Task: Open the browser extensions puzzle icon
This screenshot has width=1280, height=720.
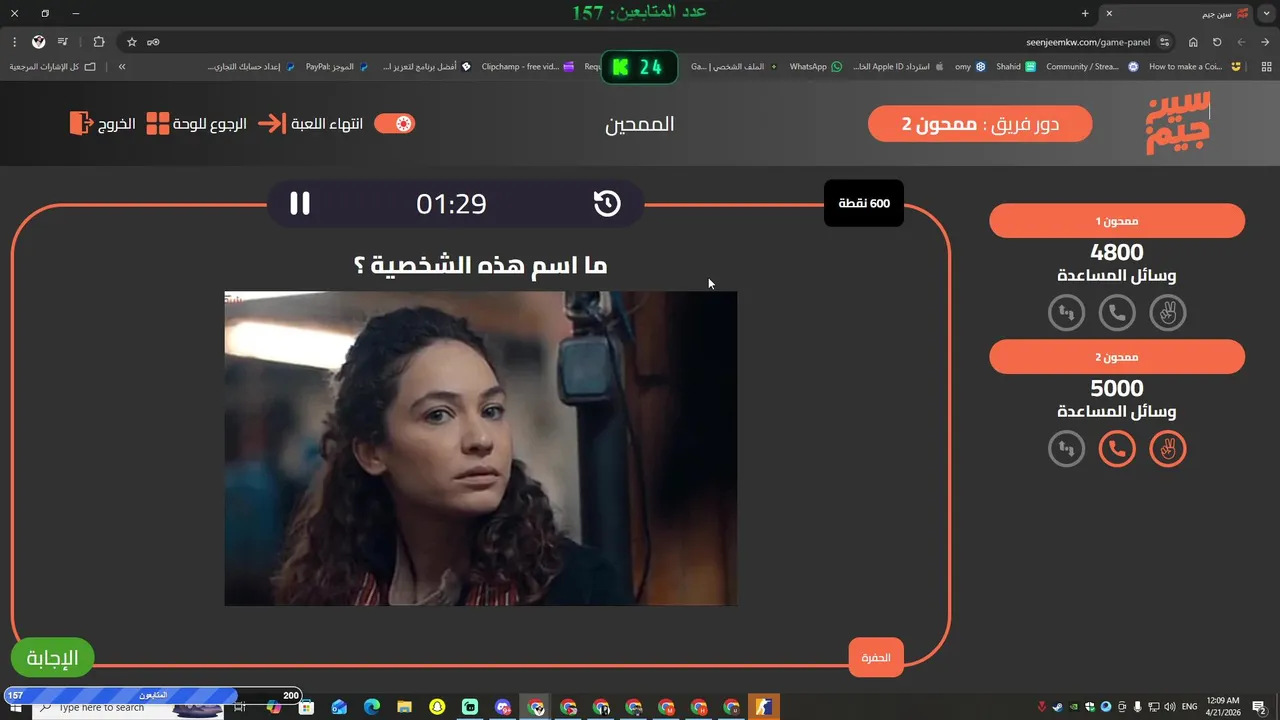Action: (x=98, y=42)
